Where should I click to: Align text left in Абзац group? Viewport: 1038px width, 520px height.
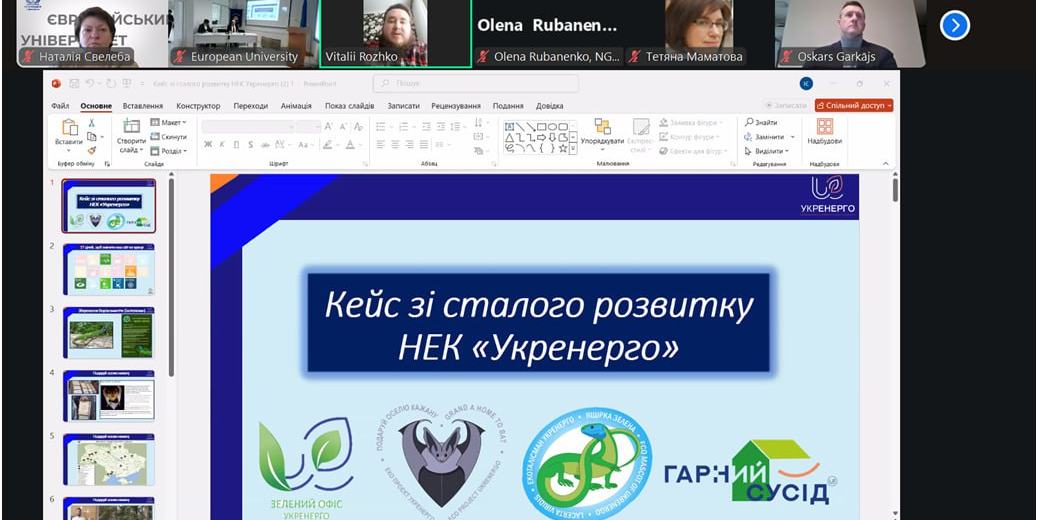(381, 144)
